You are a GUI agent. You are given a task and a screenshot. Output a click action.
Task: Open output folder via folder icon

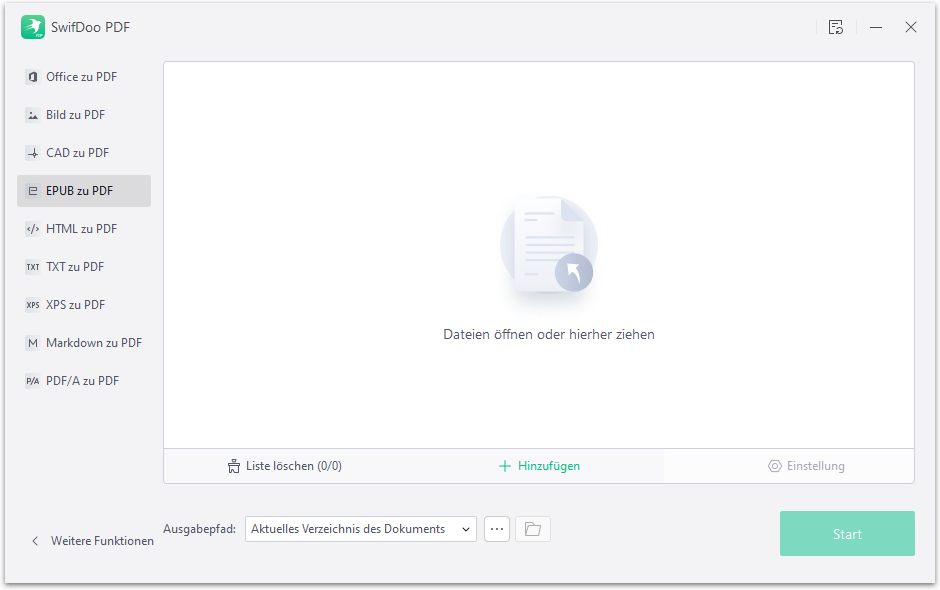coord(532,529)
